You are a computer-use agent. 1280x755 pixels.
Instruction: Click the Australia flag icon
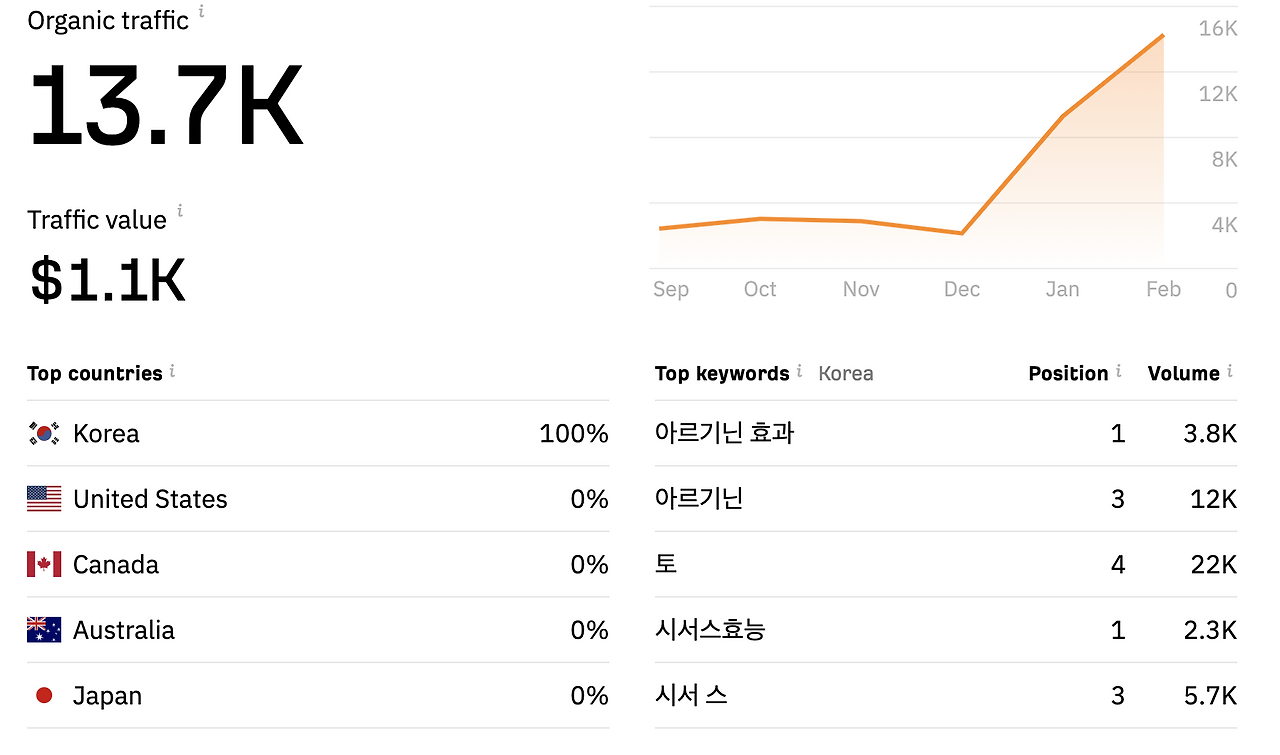pyautogui.click(x=44, y=630)
